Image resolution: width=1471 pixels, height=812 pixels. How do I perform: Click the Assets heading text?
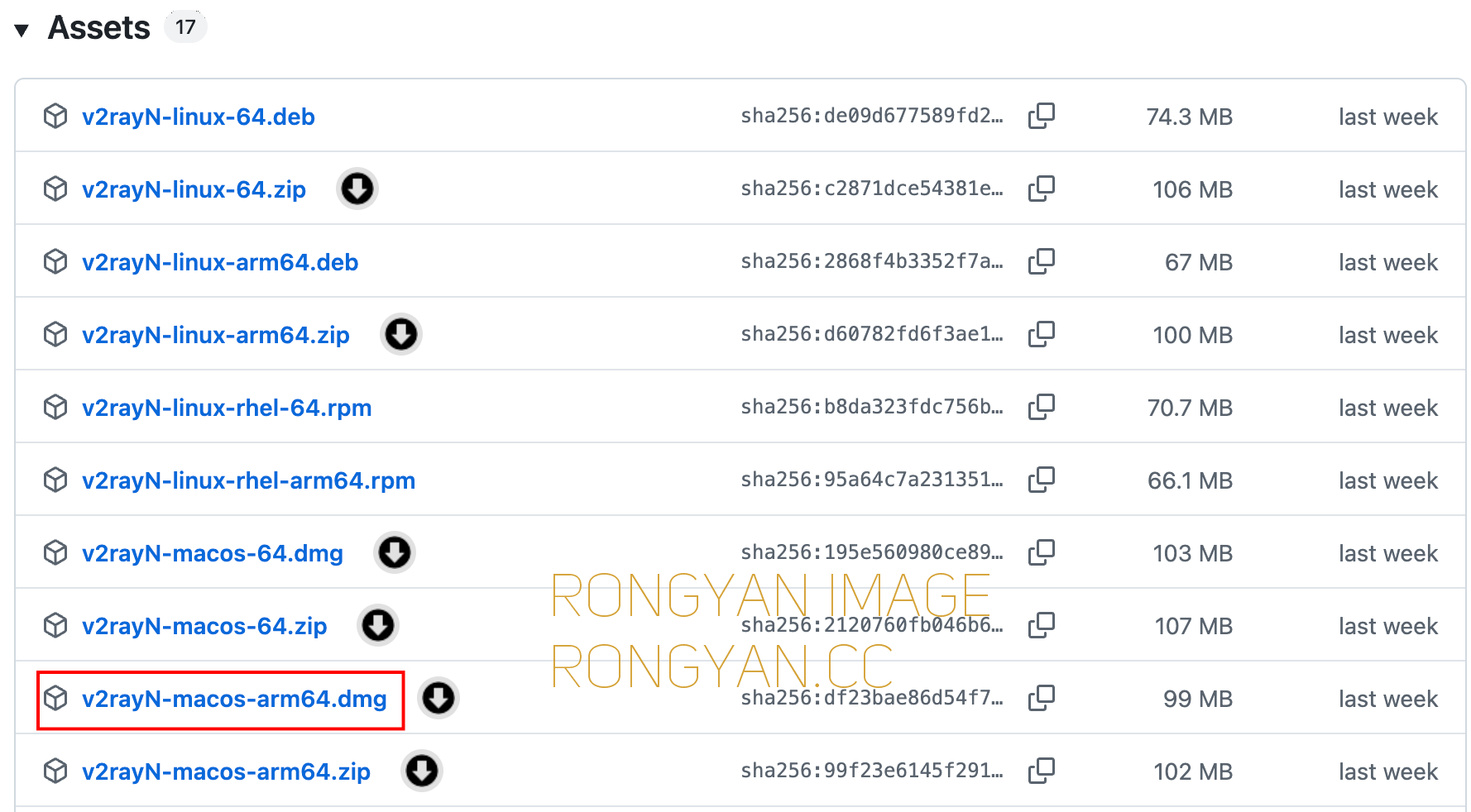[x=99, y=27]
